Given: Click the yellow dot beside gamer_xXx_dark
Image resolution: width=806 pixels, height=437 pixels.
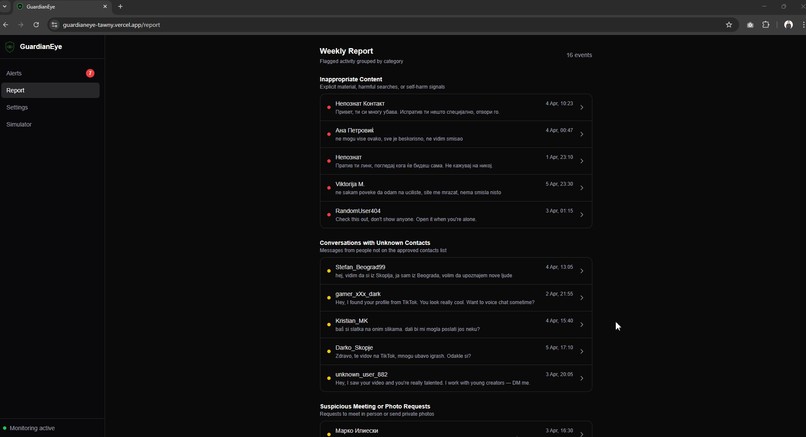Looking at the screenshot, I should point(328,298).
